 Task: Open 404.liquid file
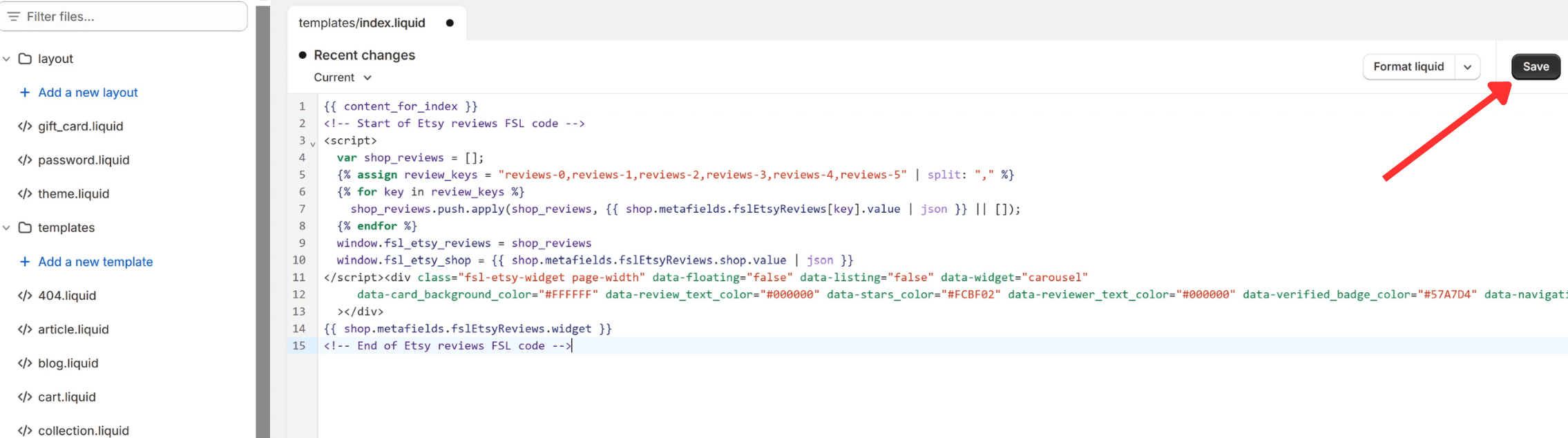pos(67,296)
